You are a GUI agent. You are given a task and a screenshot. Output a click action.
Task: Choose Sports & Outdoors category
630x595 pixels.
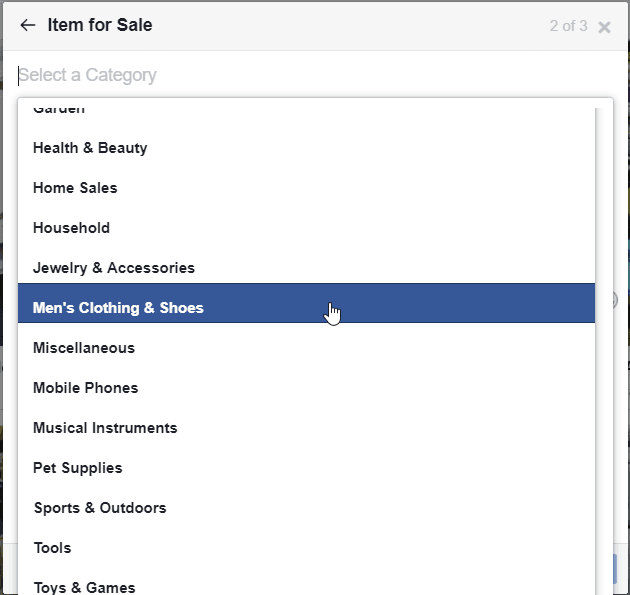(x=306, y=508)
